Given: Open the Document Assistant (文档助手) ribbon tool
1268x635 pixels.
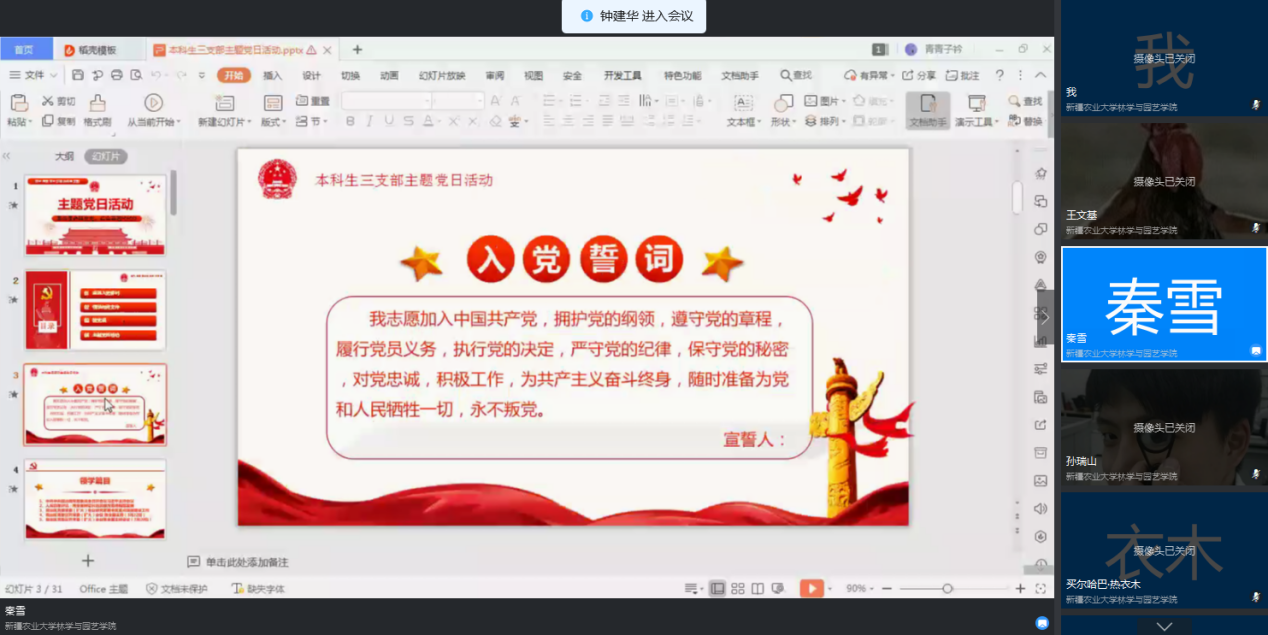Looking at the screenshot, I should pos(927,110).
